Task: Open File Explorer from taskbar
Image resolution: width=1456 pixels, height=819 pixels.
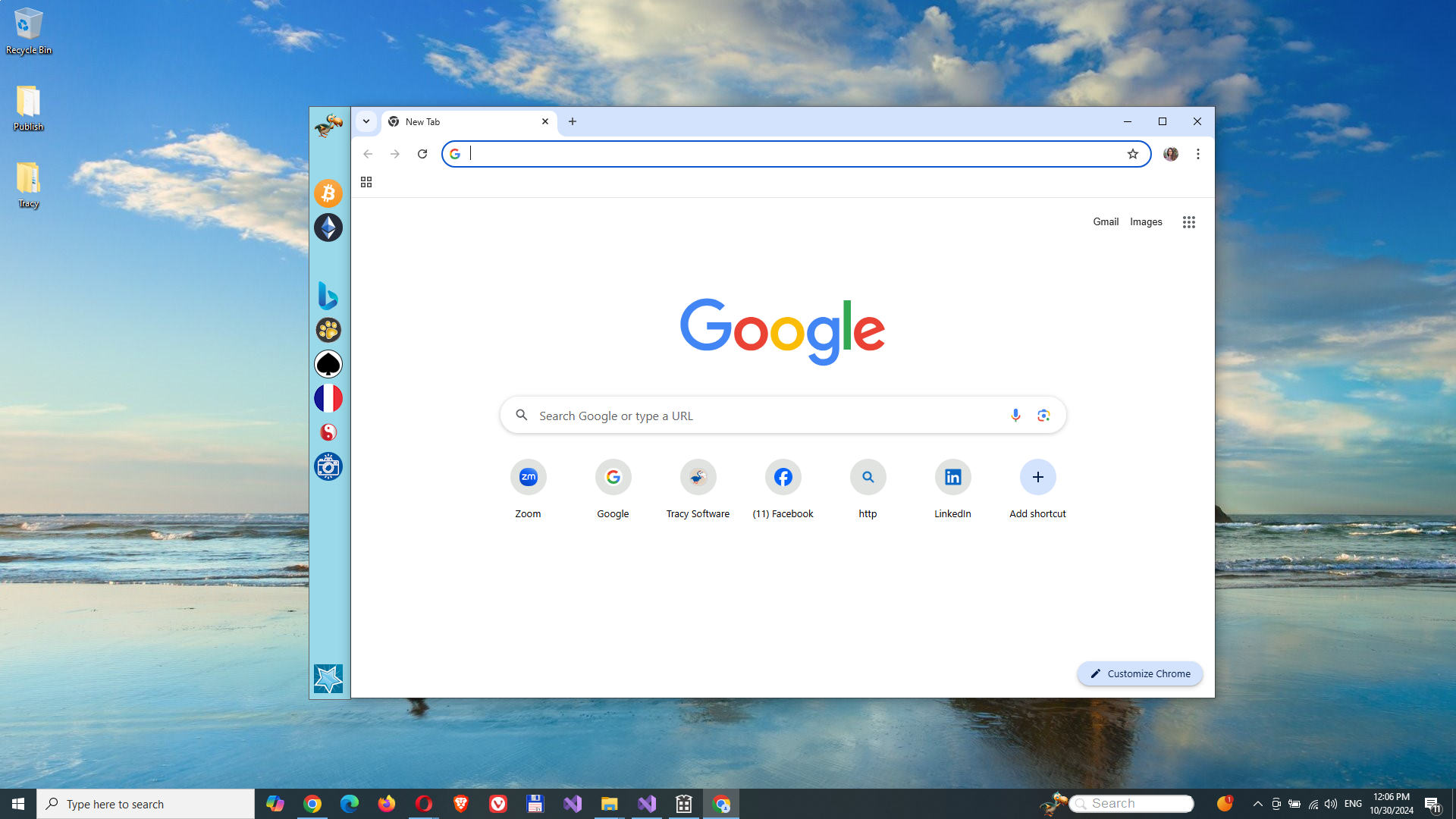Action: point(610,804)
